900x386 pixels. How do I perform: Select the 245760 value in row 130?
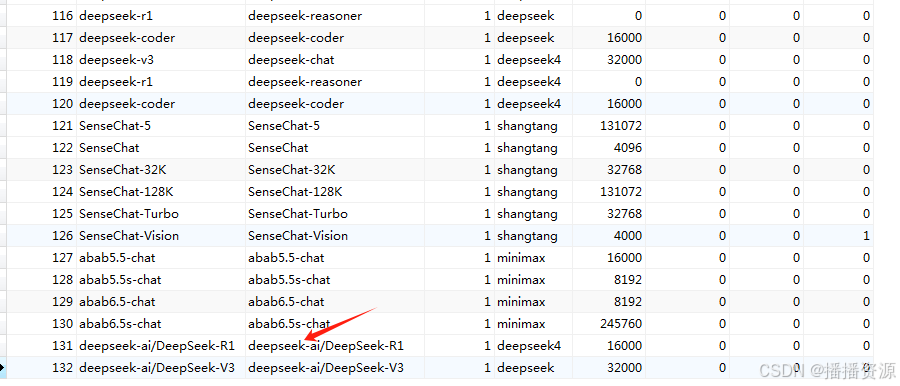621,323
